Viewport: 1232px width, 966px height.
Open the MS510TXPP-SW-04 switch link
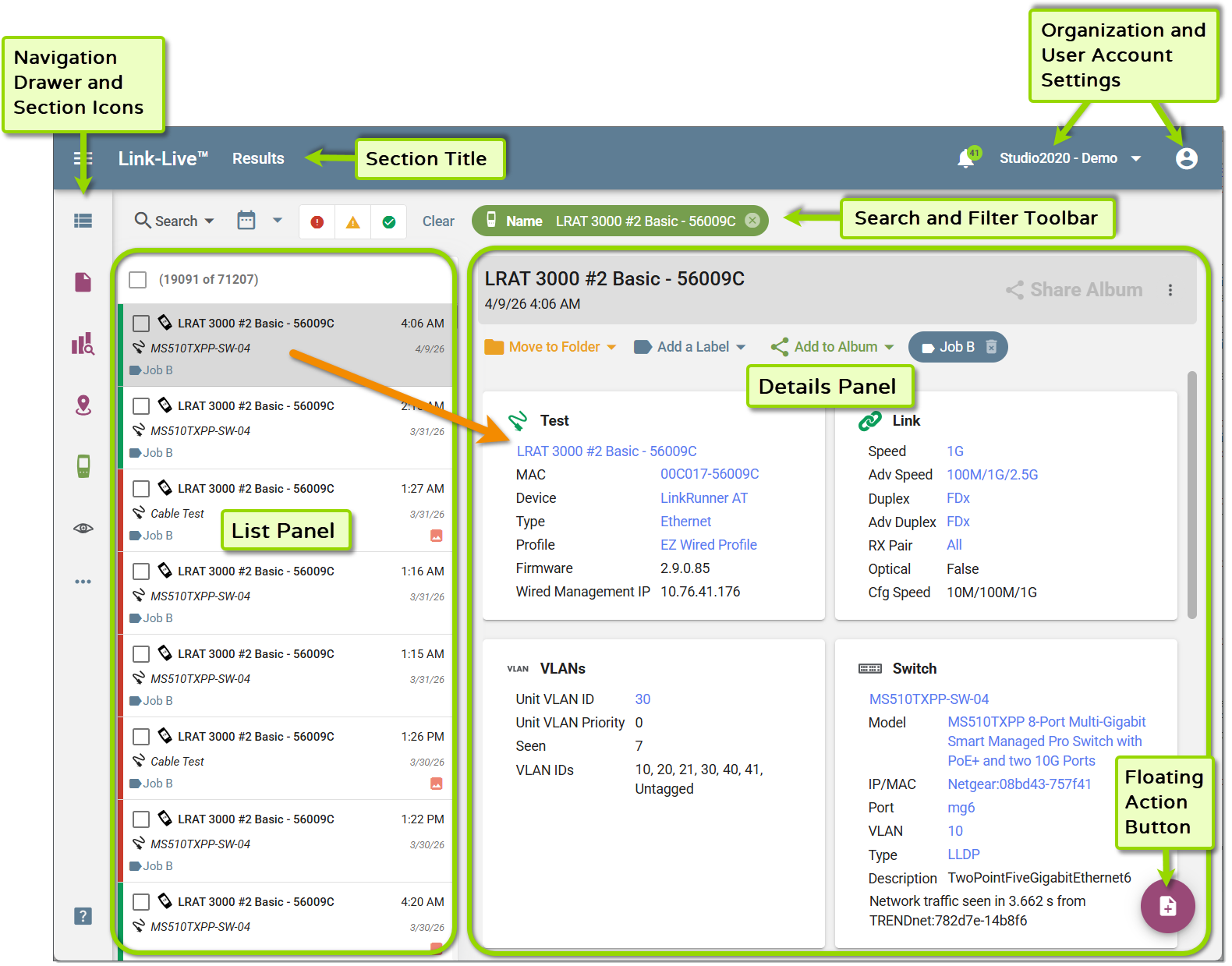[929, 699]
